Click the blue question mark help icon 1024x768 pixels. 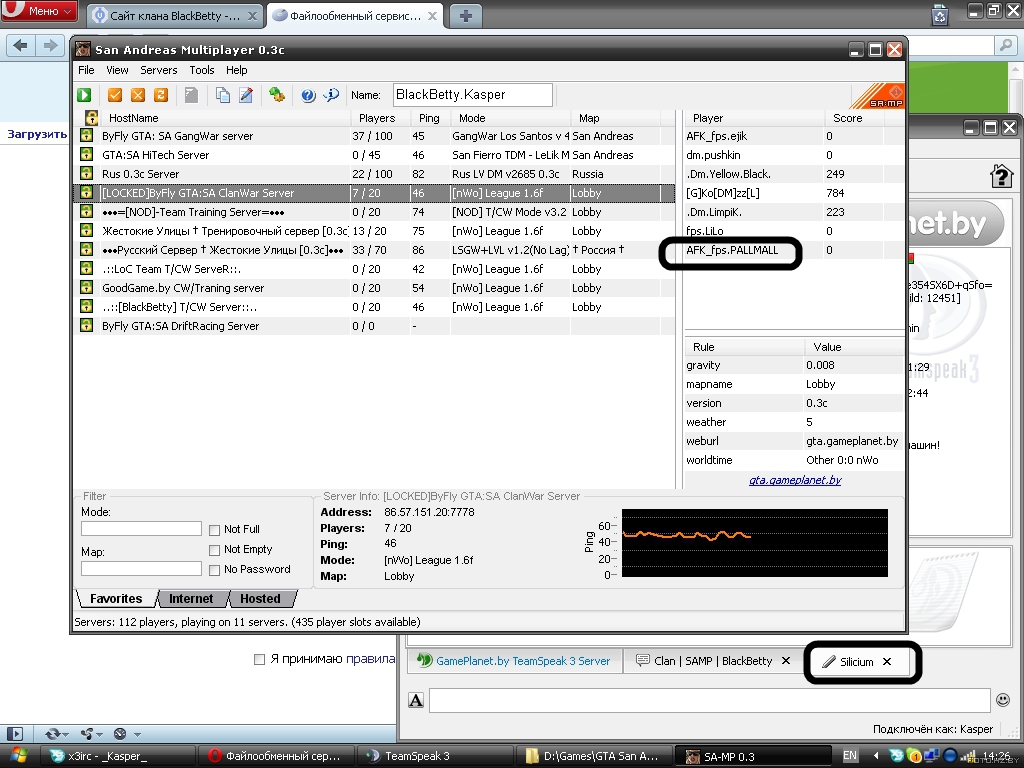308,95
